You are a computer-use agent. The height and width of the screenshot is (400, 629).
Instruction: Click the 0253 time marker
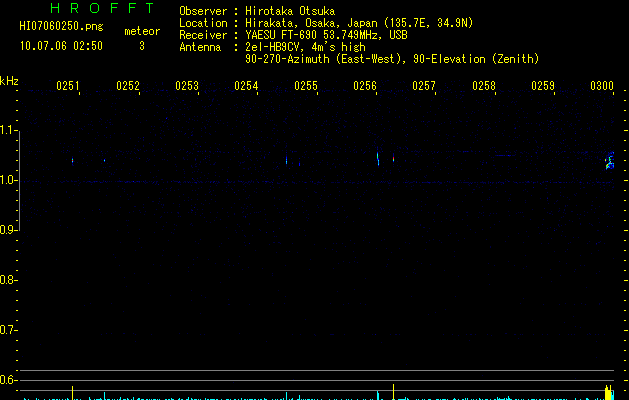(187, 86)
